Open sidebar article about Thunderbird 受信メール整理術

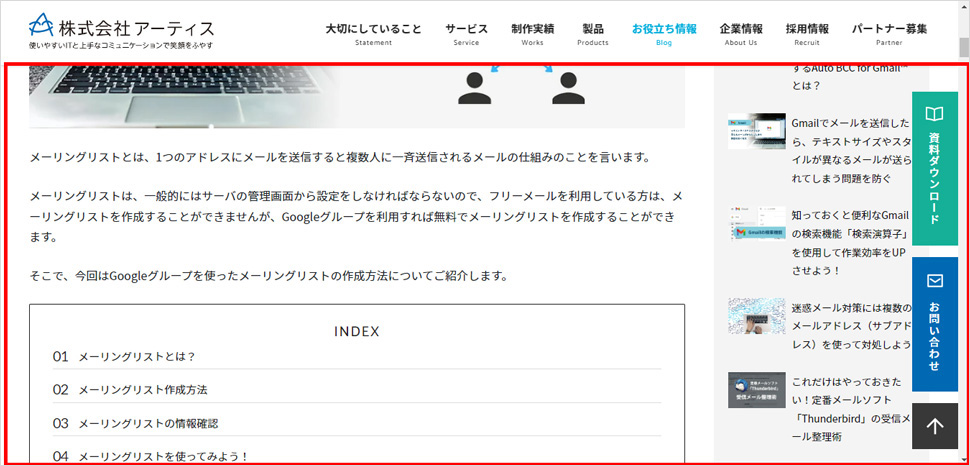point(851,408)
